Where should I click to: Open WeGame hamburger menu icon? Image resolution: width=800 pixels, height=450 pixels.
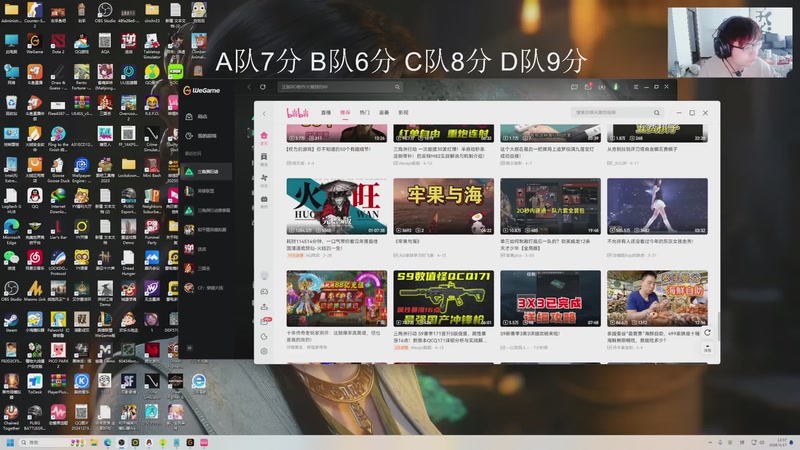pos(636,87)
